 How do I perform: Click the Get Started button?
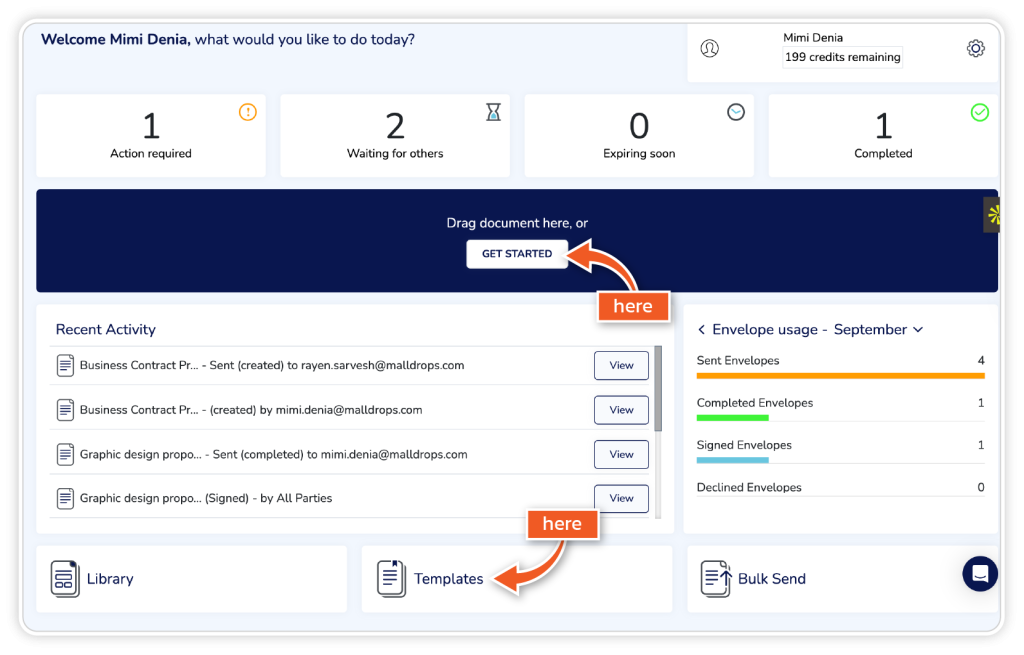point(517,254)
